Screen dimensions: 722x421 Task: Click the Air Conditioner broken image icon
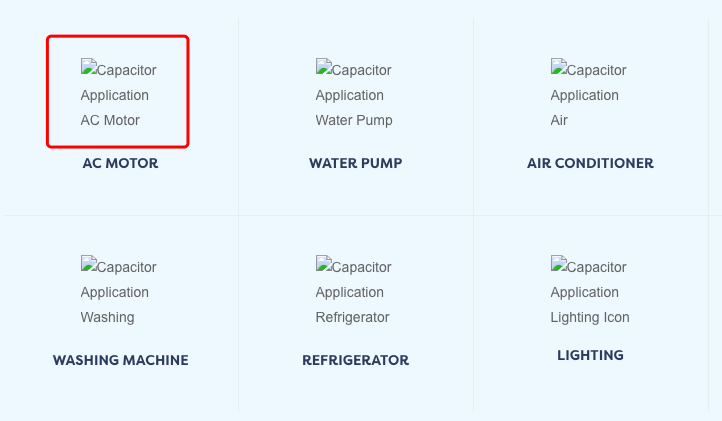coord(559,66)
